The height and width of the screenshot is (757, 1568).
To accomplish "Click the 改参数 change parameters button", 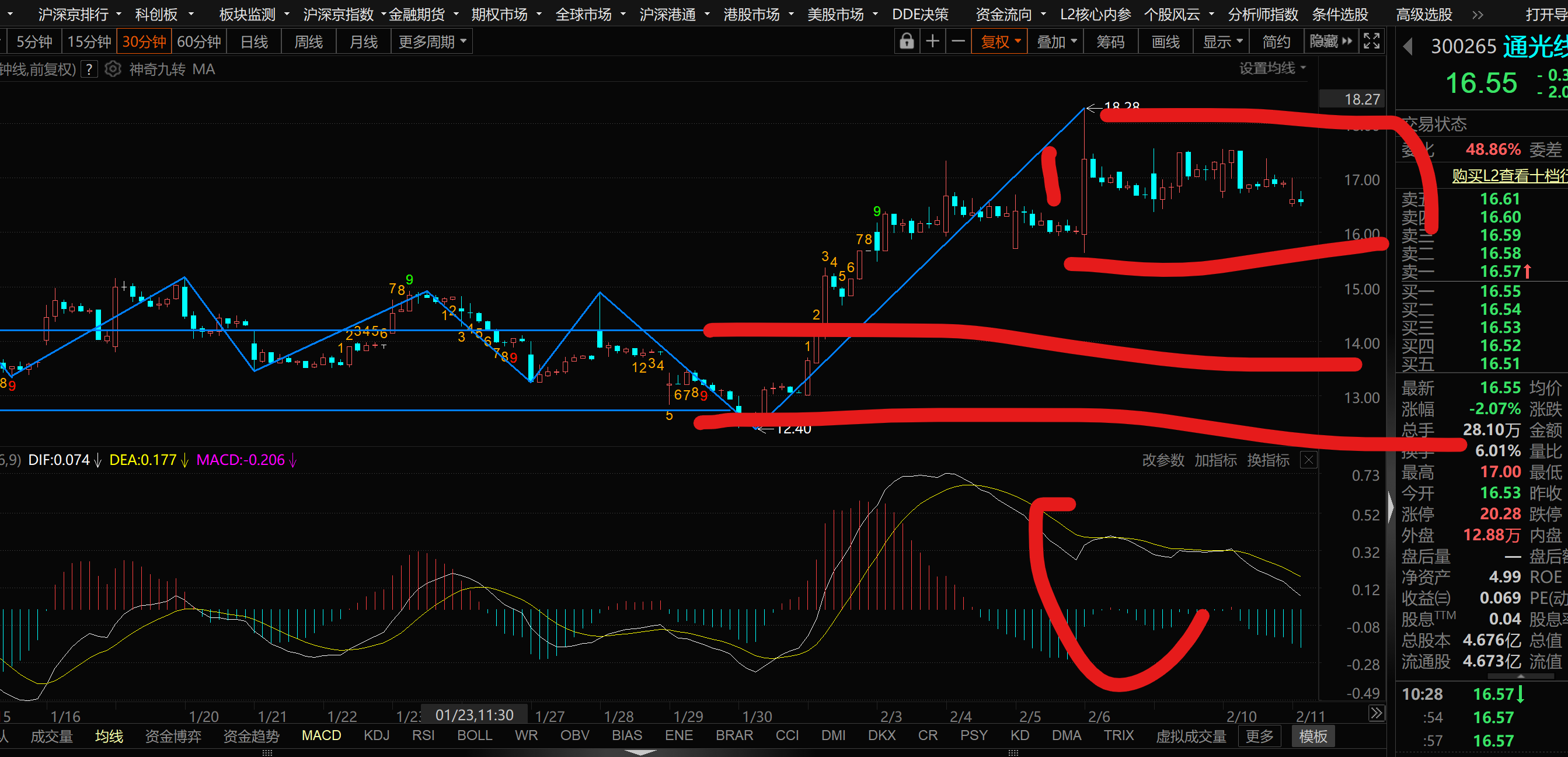I will click(x=1163, y=460).
